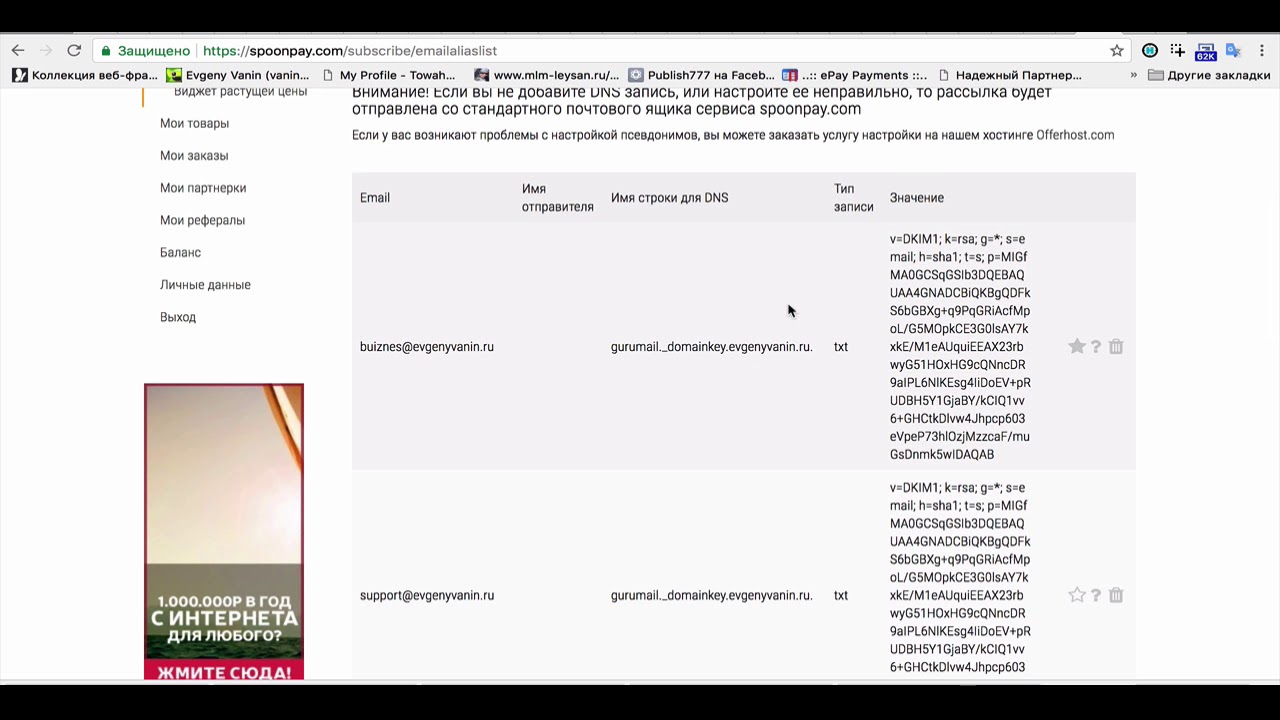
Task: Show help for the support@evgenyvanin.ru alias
Action: tap(1096, 595)
